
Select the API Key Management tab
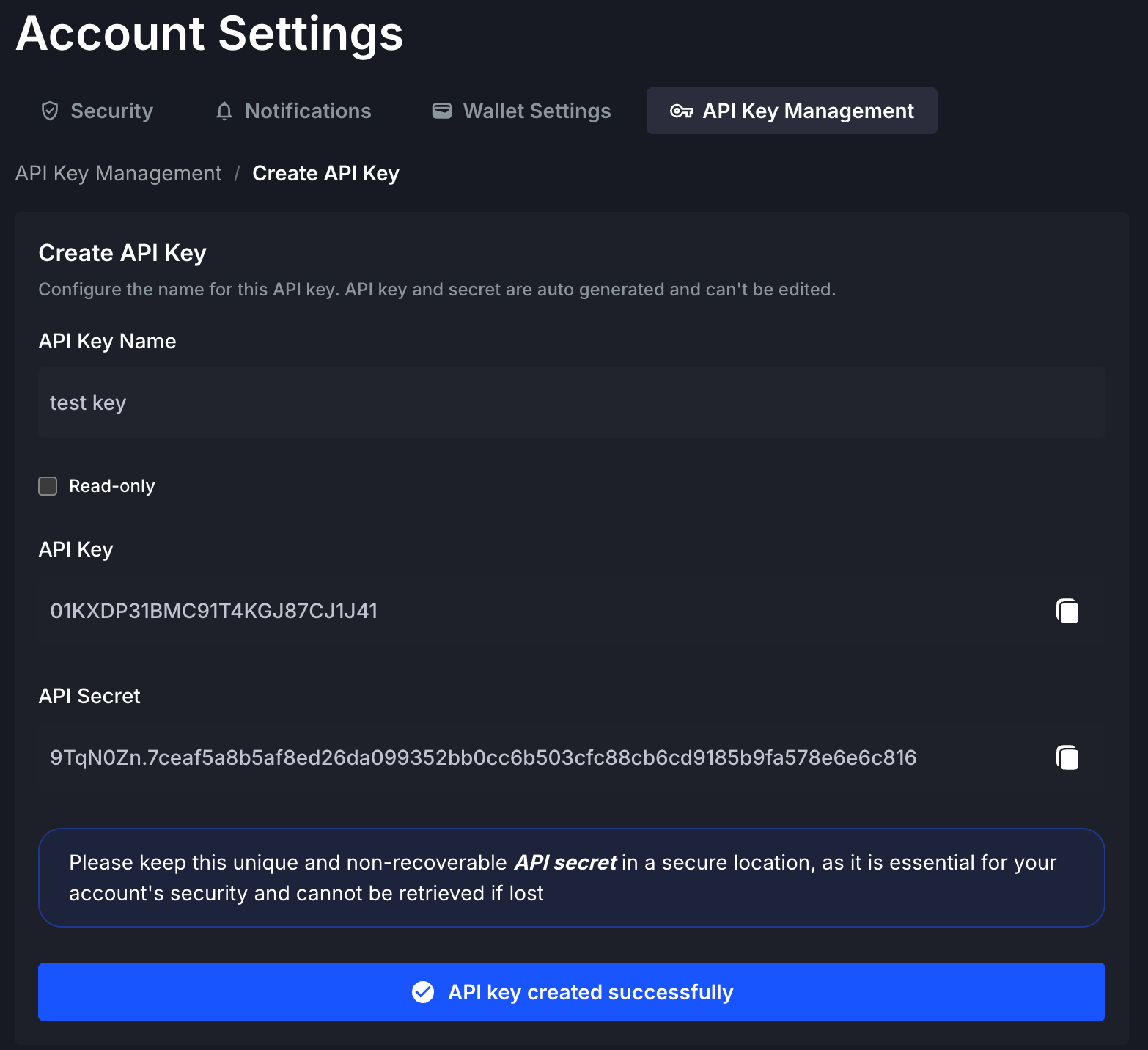[x=792, y=111]
